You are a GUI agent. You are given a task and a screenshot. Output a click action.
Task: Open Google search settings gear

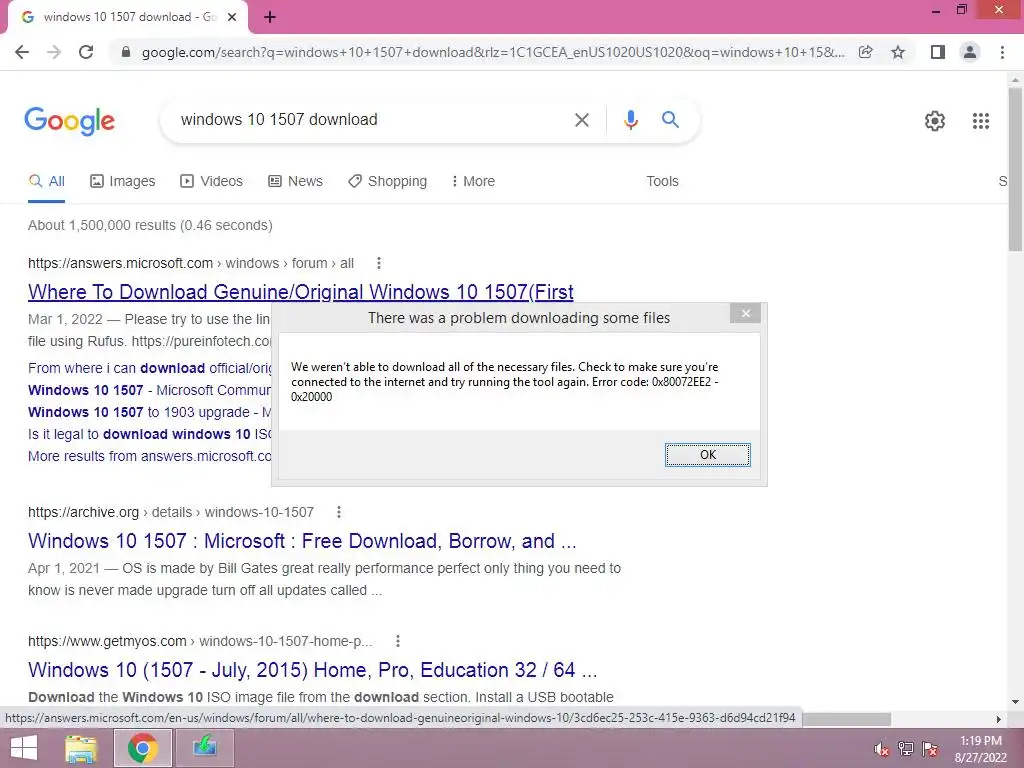(x=935, y=121)
